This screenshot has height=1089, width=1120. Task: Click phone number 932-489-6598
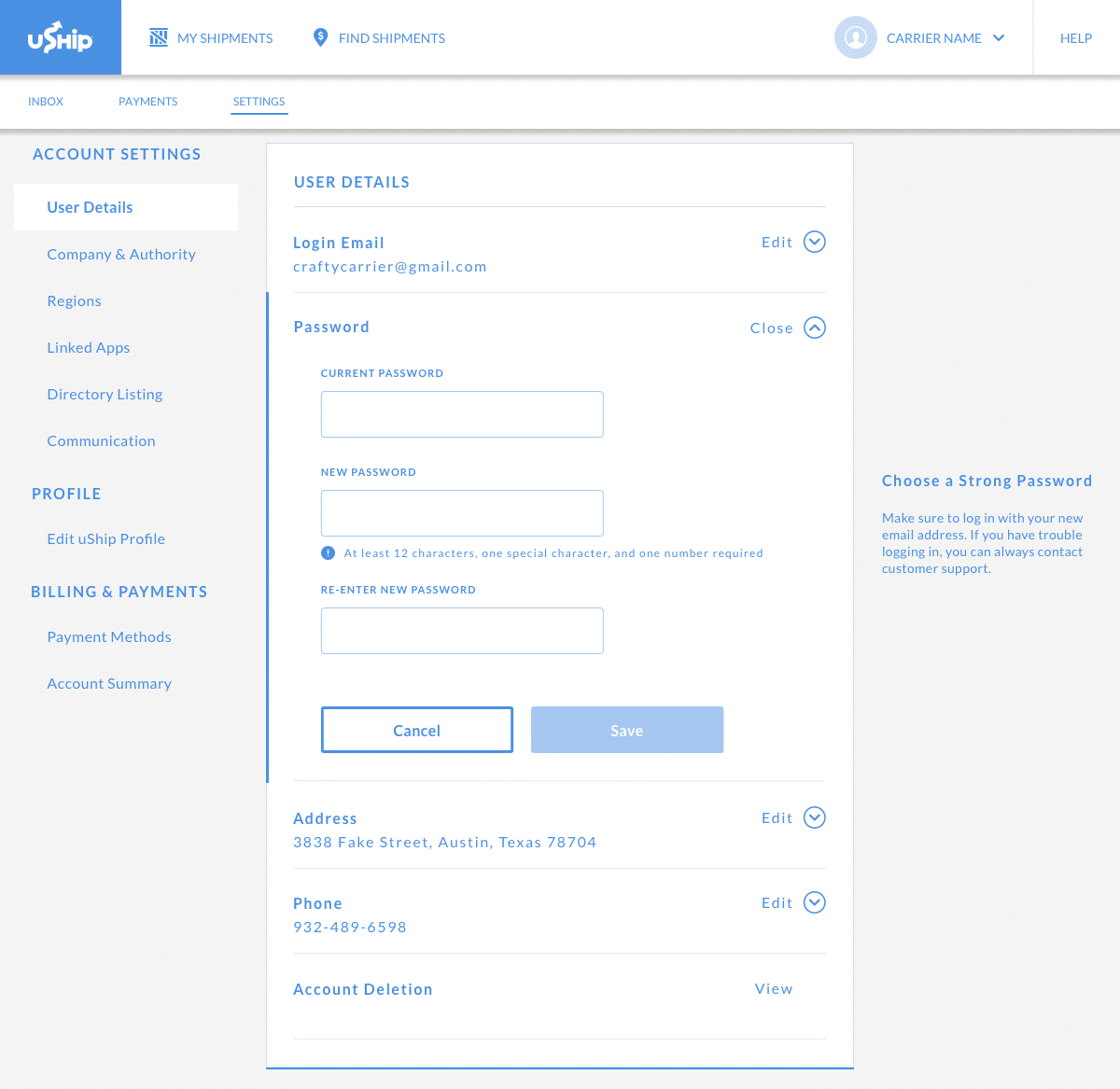[x=350, y=927]
